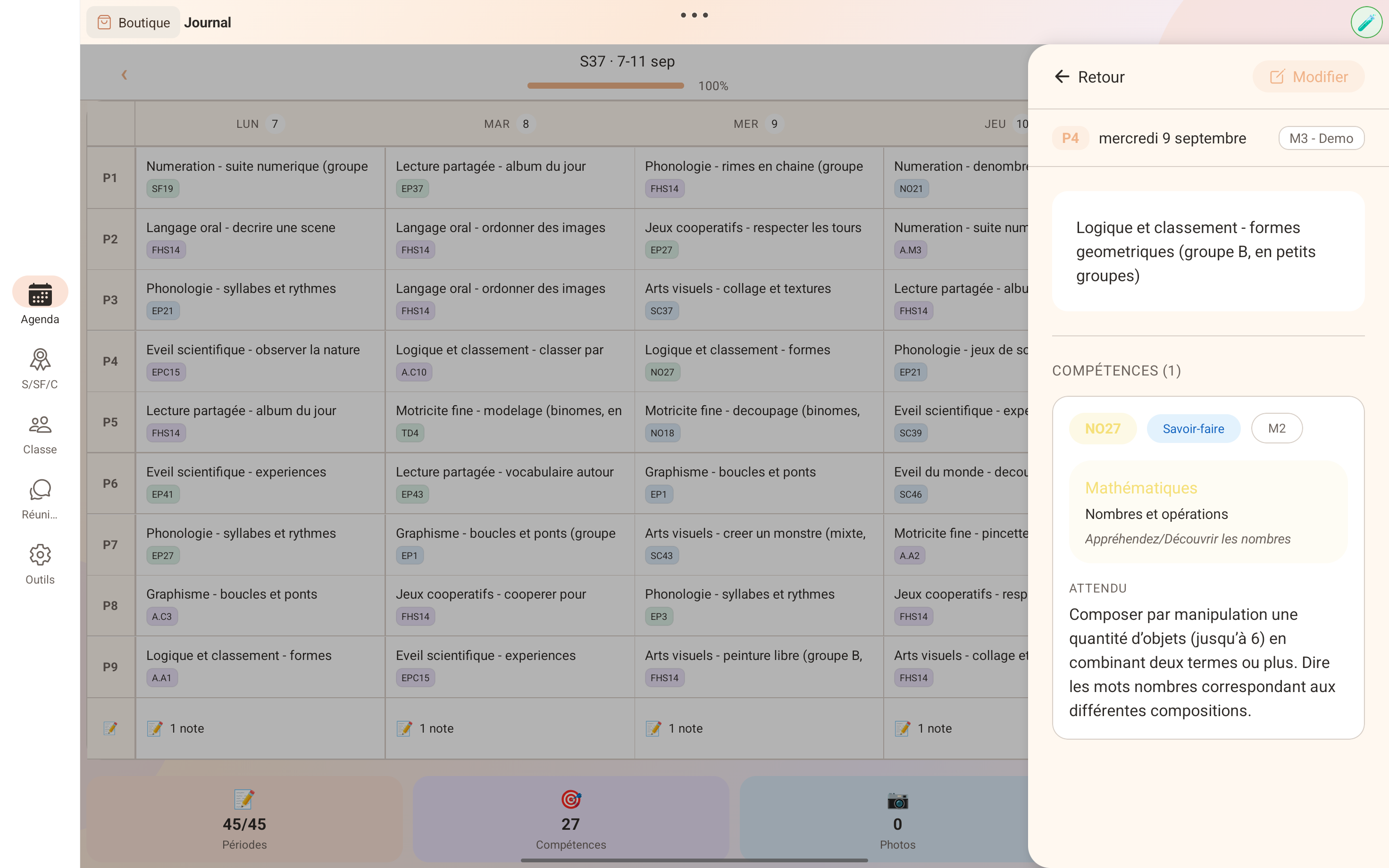Click the M2 level chip
The image size is (1389, 868).
point(1276,429)
